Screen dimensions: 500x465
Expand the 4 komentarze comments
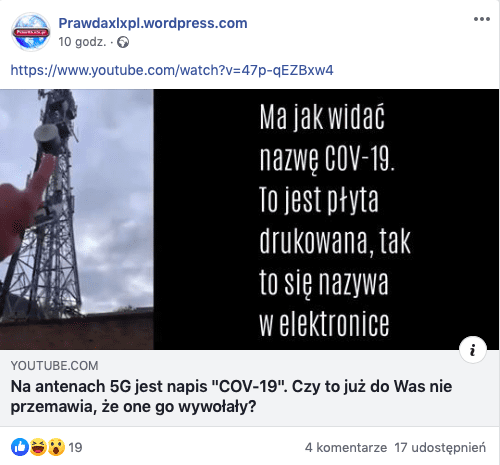click(346, 447)
